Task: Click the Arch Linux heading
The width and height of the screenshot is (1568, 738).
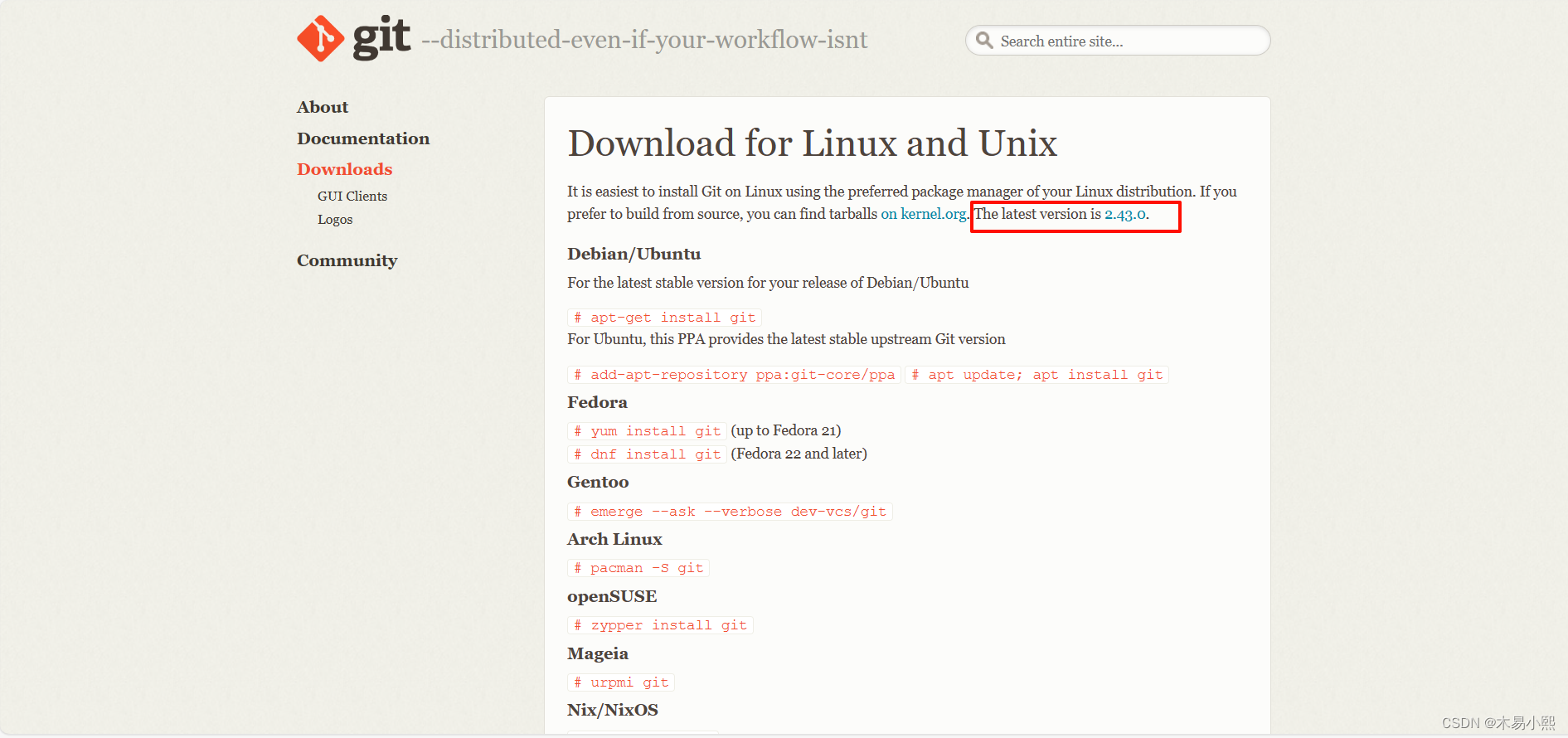Action: (614, 540)
